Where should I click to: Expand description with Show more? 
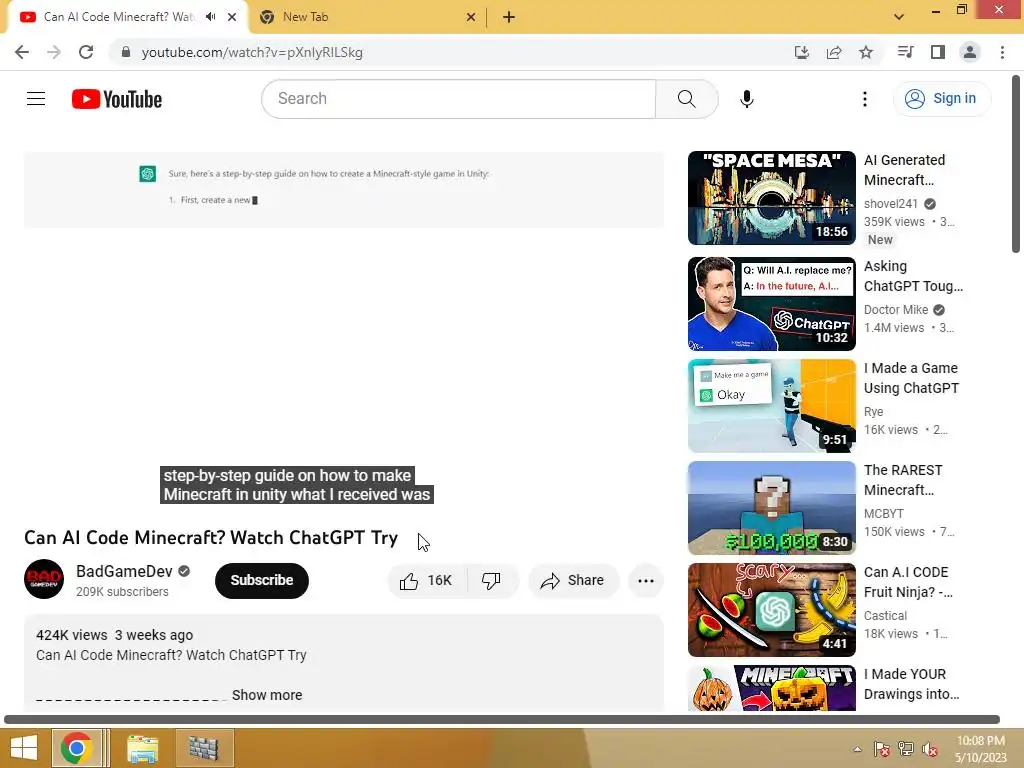click(x=266, y=695)
